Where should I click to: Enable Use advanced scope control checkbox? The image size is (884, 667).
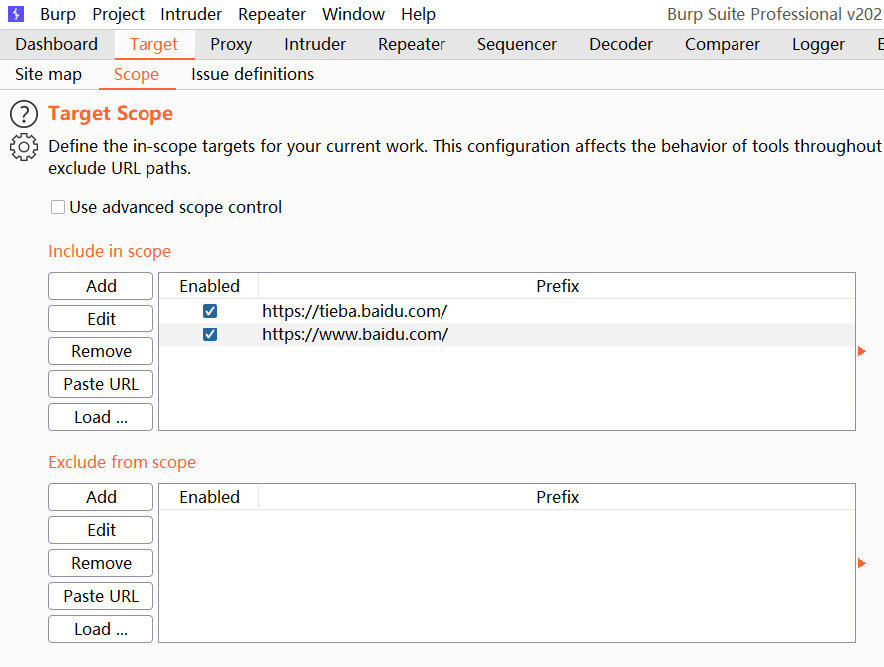(x=58, y=207)
